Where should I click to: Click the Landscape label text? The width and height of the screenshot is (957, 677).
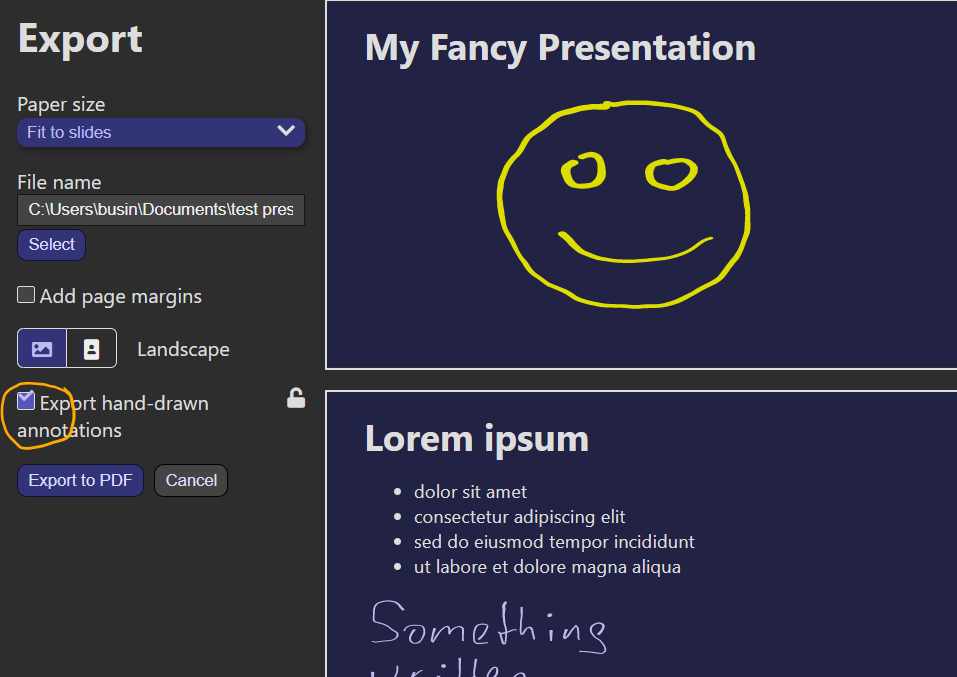[x=183, y=348]
